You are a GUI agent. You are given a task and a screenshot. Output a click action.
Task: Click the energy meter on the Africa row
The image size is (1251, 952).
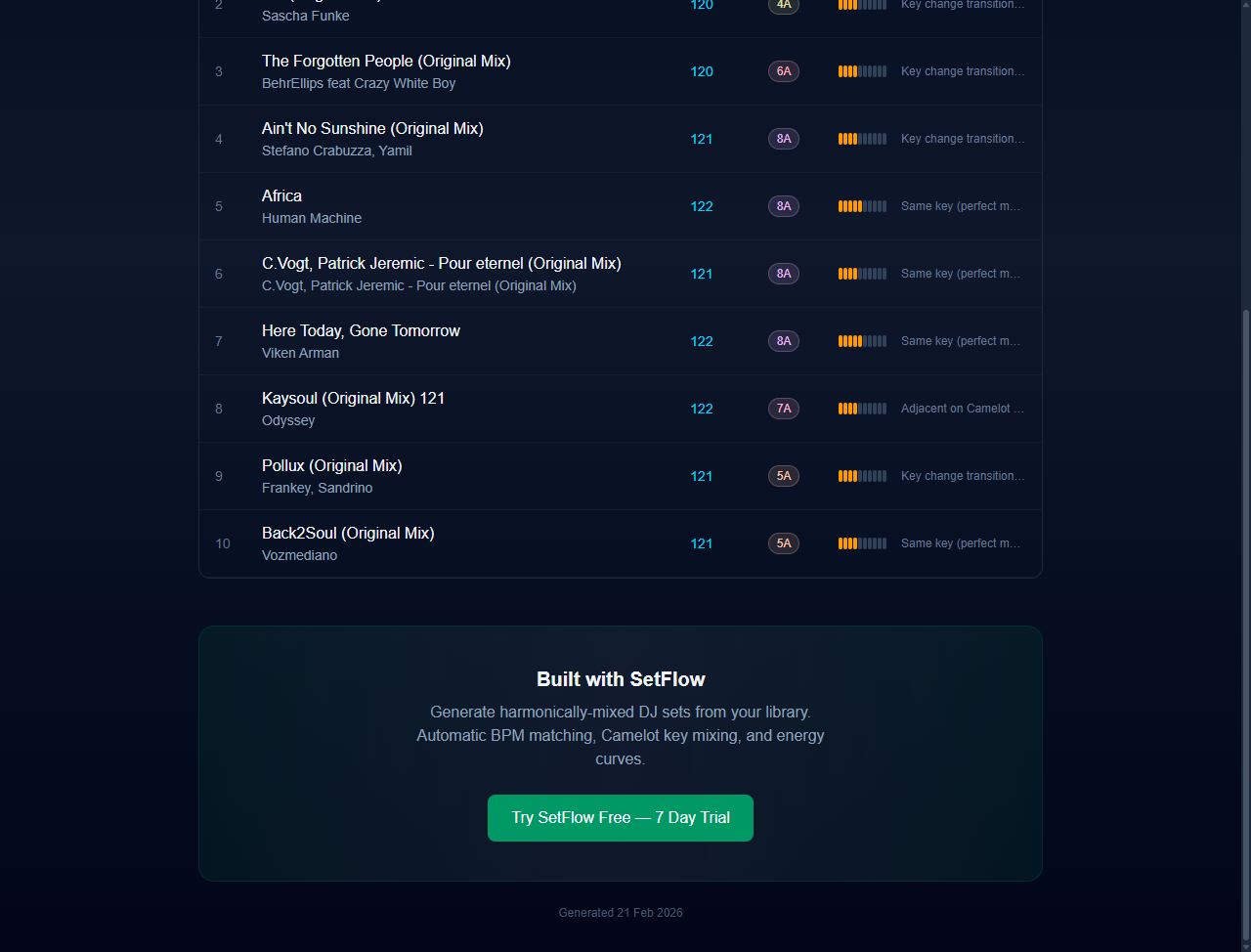coord(862,206)
